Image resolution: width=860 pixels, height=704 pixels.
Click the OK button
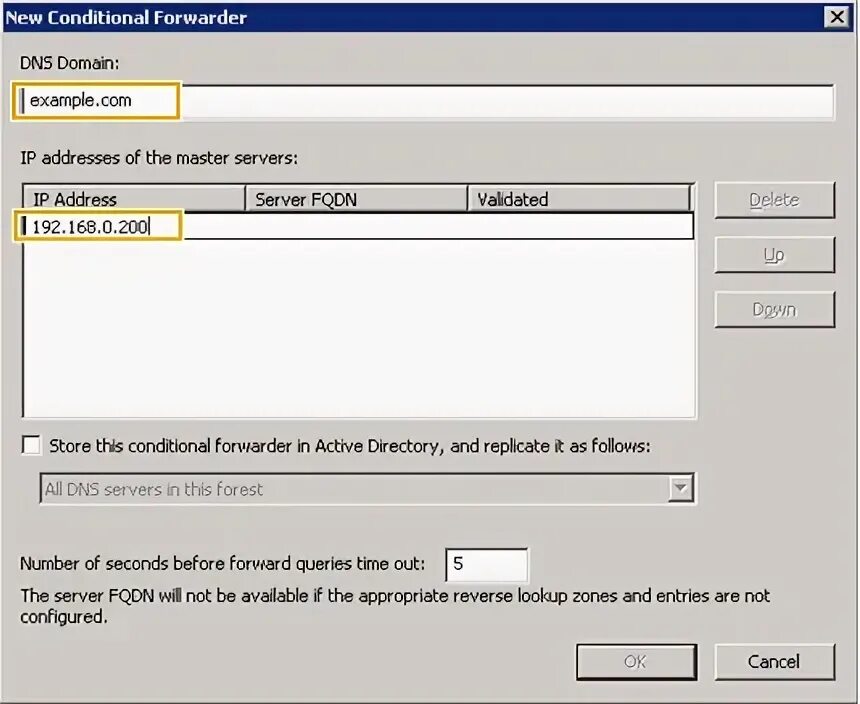click(x=636, y=662)
